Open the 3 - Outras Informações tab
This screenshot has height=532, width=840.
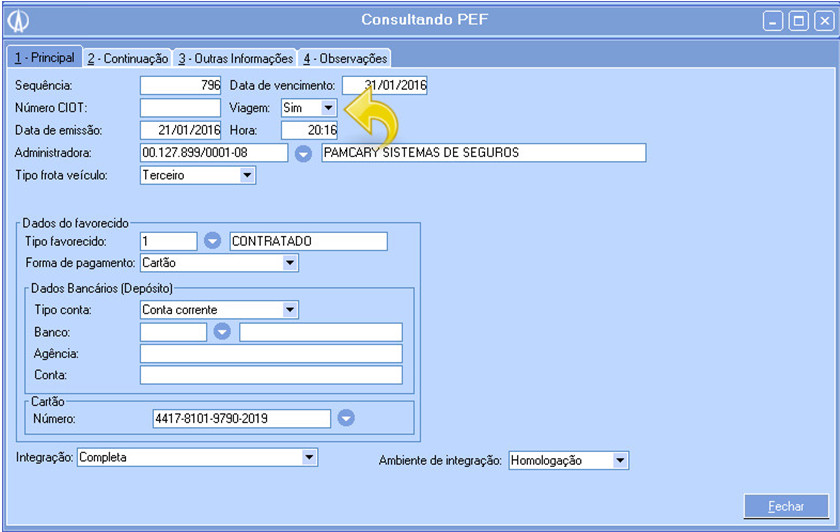pos(236,59)
